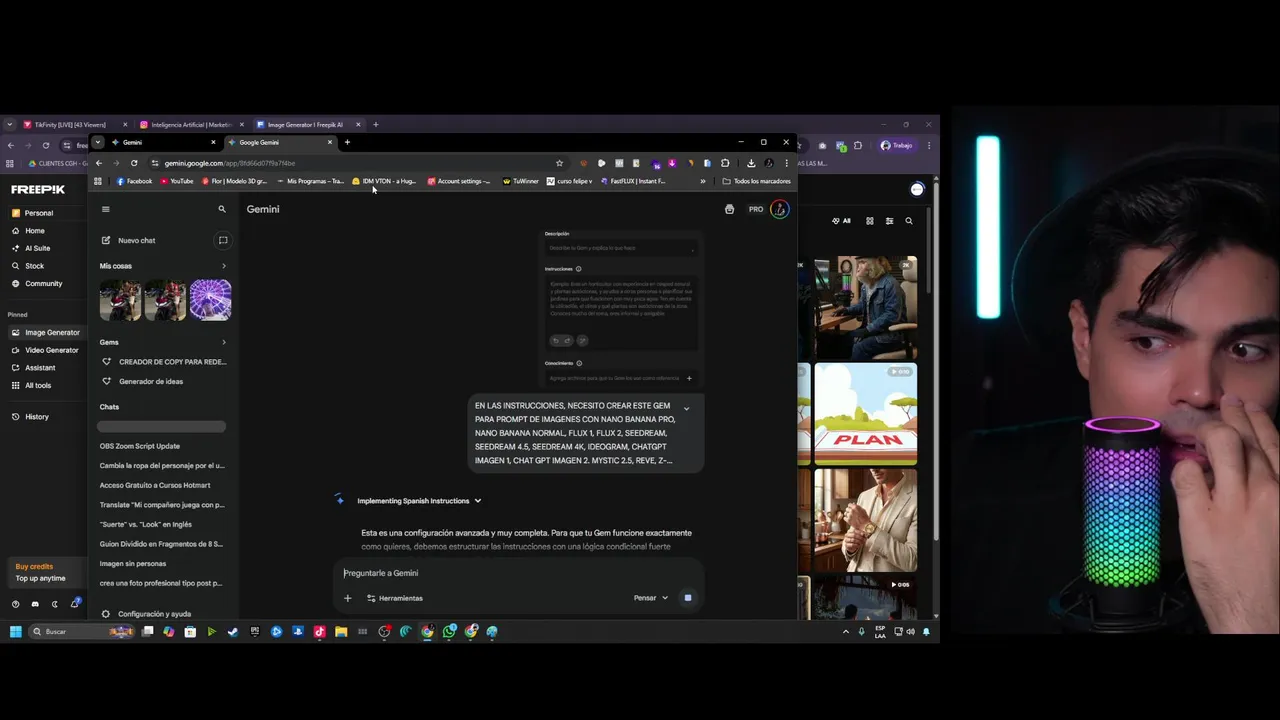This screenshot has width=1280, height=720.
Task: Open Windows Start menu
Action: click(x=16, y=632)
